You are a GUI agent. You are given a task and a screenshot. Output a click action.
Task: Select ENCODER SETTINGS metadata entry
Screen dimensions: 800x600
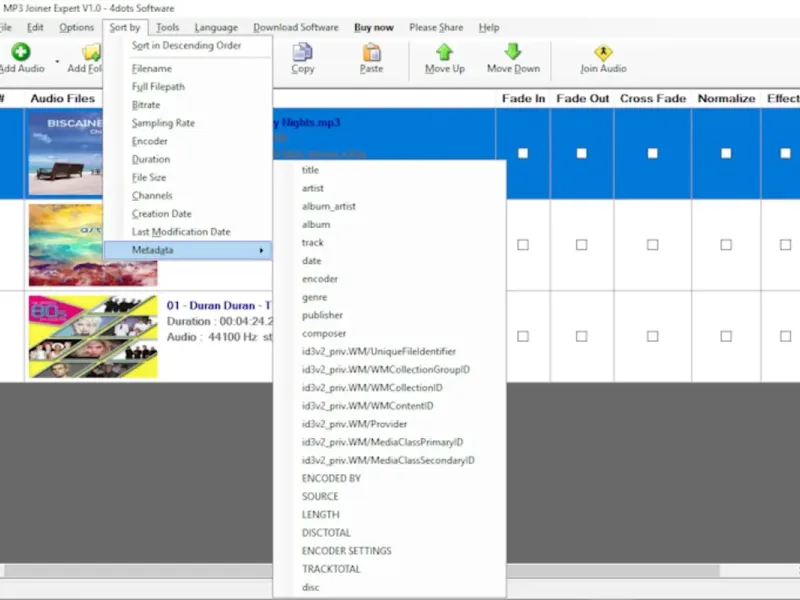click(389, 551)
